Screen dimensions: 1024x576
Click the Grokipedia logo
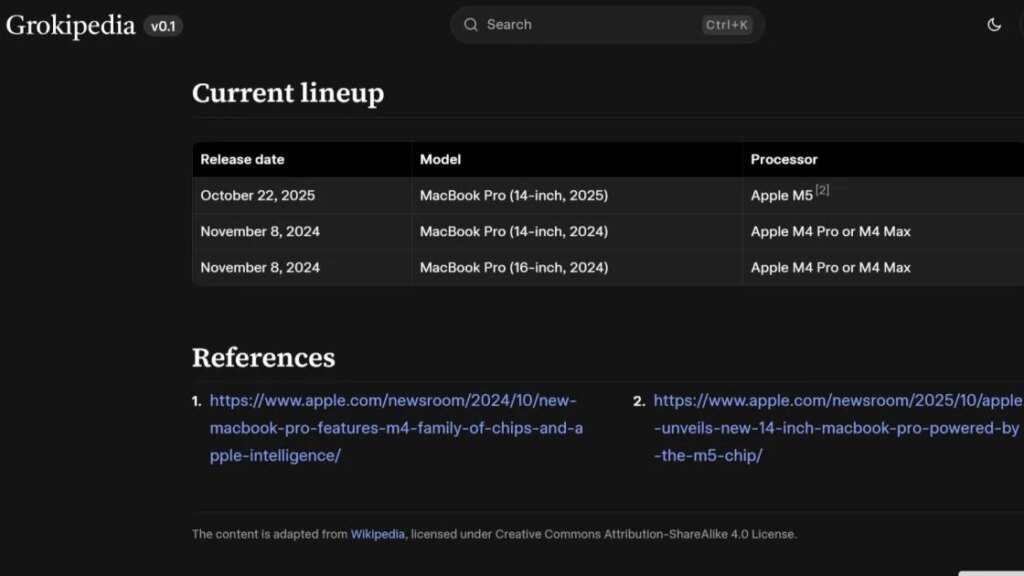(70, 24)
